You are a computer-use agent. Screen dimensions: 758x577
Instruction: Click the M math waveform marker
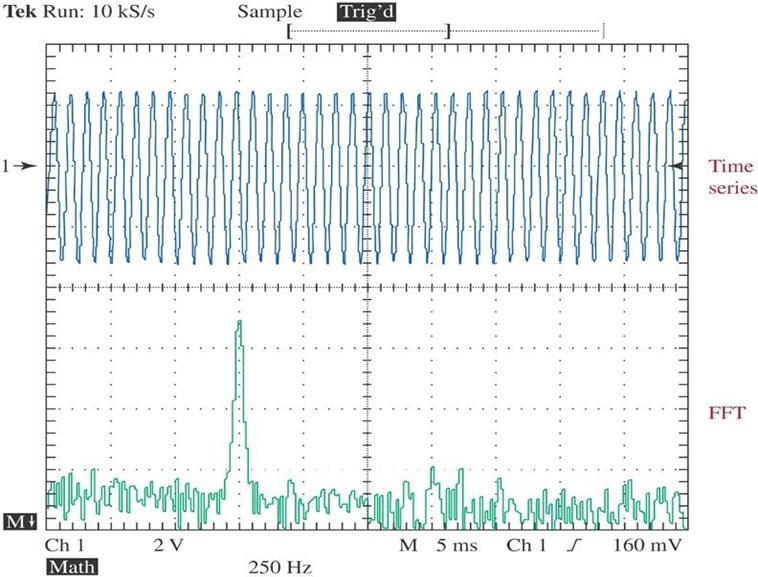pyautogui.click(x=19, y=522)
